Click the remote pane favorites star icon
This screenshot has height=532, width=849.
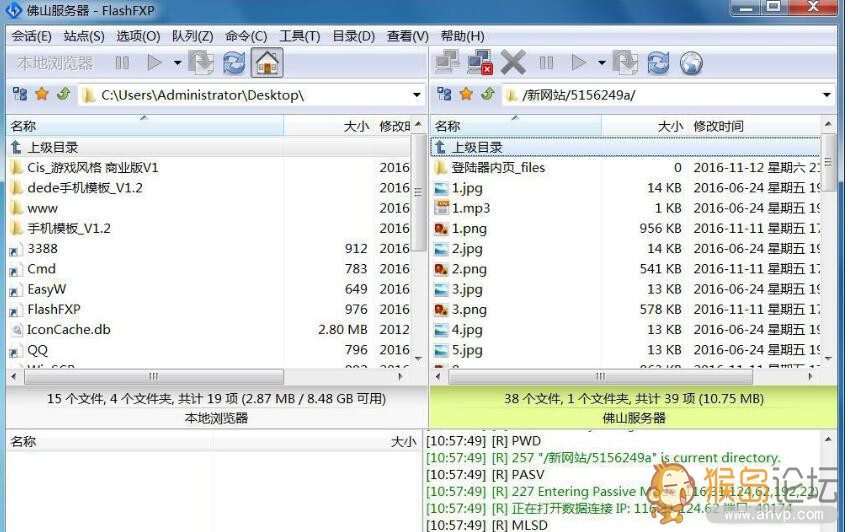tap(466, 94)
